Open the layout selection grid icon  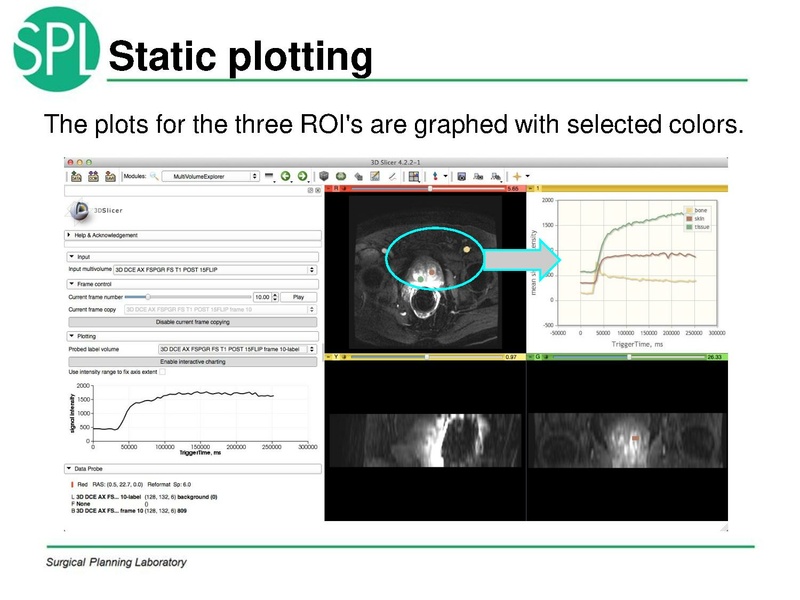click(x=414, y=176)
